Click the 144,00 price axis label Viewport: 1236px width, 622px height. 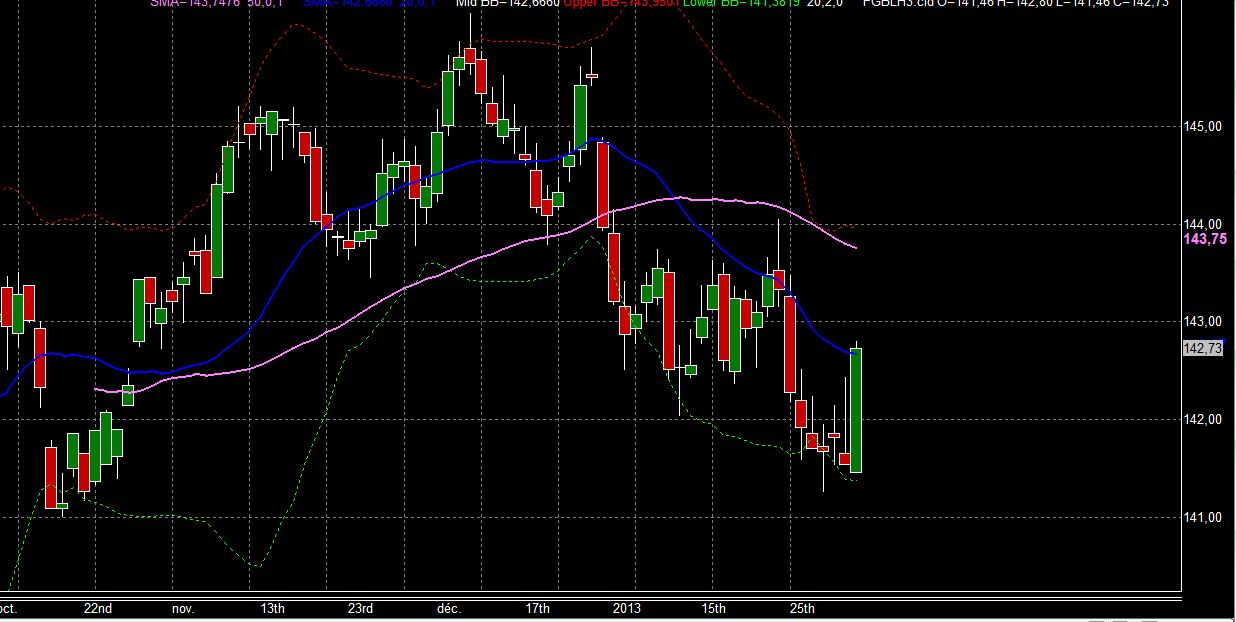coord(1203,224)
